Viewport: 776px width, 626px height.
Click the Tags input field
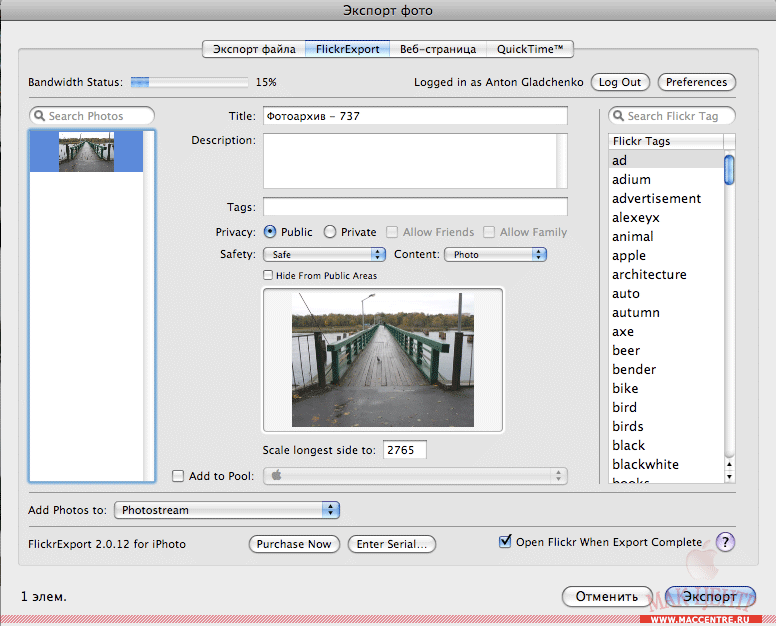(x=415, y=206)
